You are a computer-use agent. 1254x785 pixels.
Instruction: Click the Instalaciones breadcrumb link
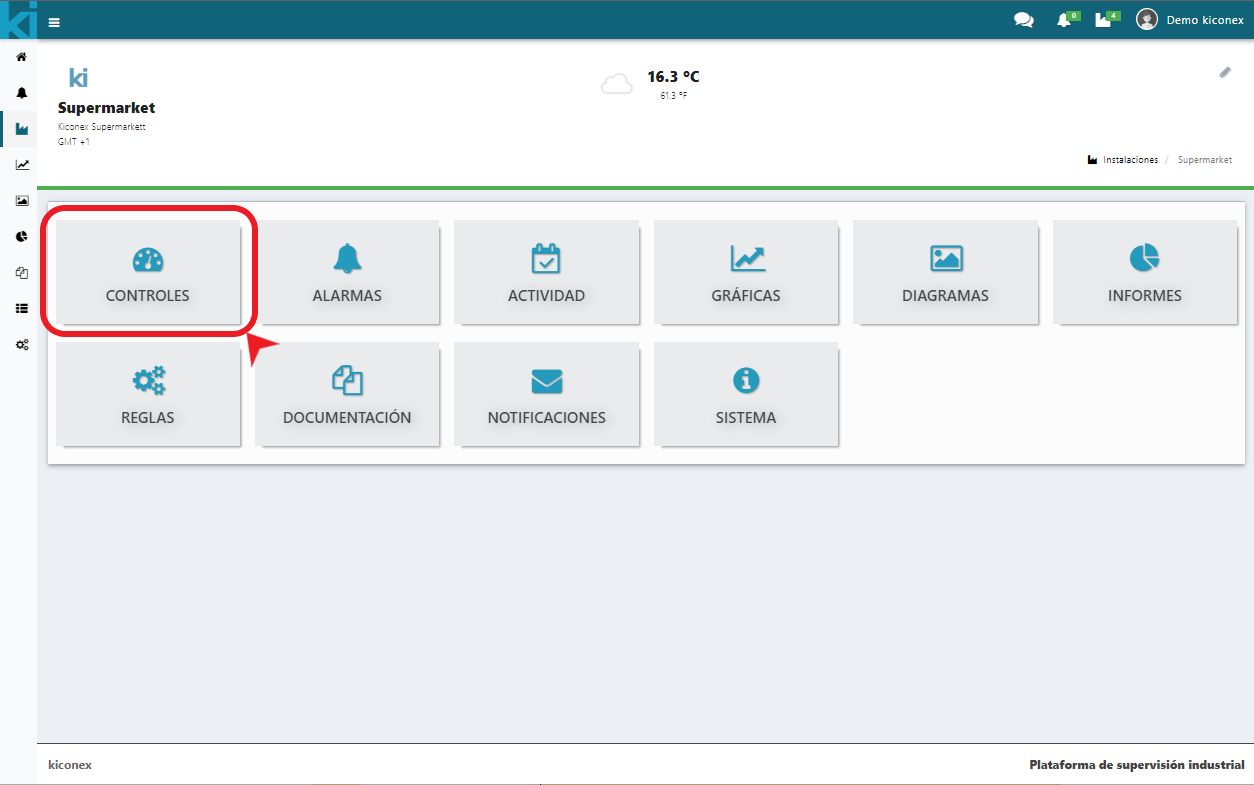tap(1130, 160)
